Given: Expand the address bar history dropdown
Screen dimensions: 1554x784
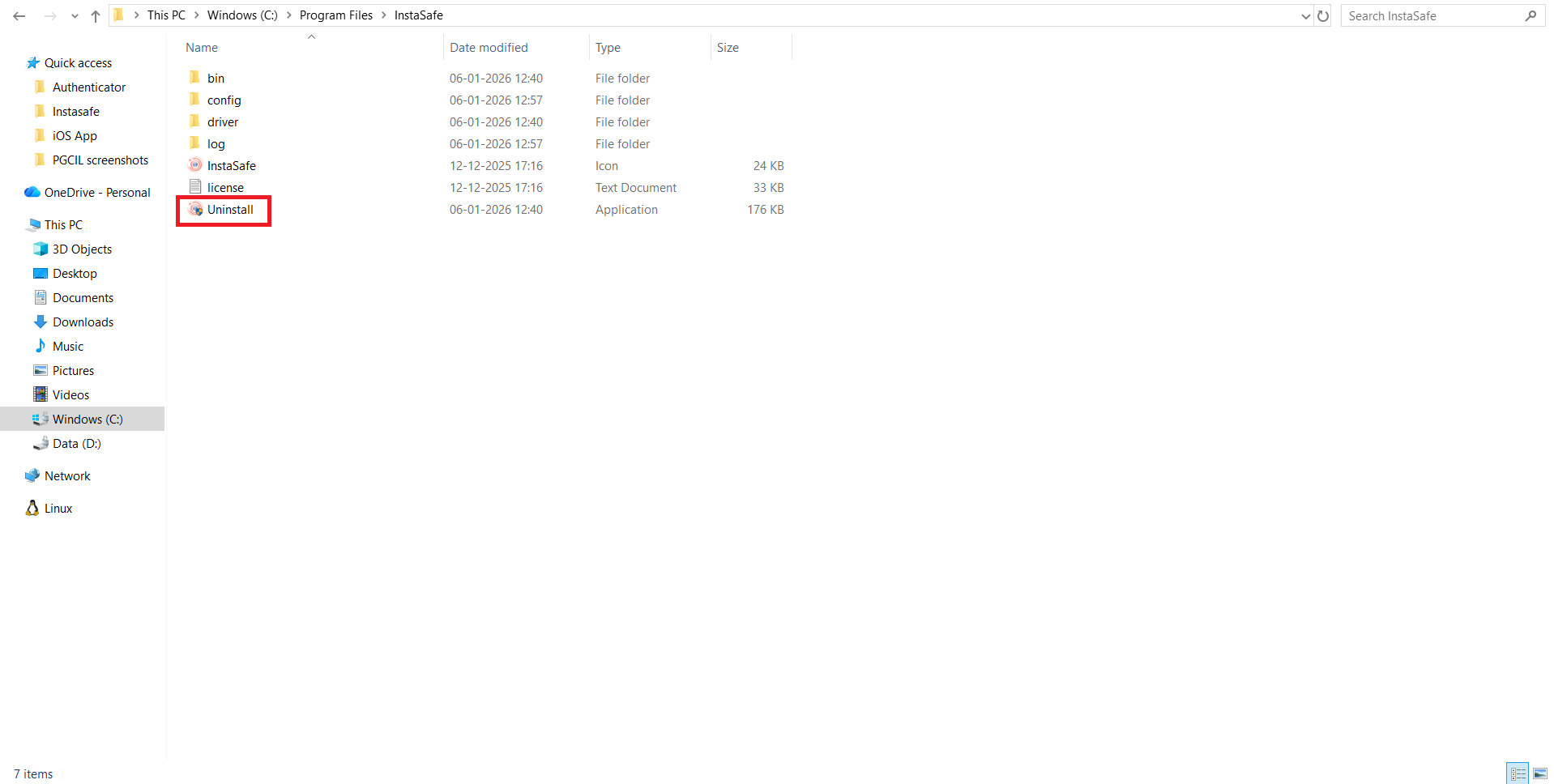Looking at the screenshot, I should pyautogui.click(x=1305, y=16).
